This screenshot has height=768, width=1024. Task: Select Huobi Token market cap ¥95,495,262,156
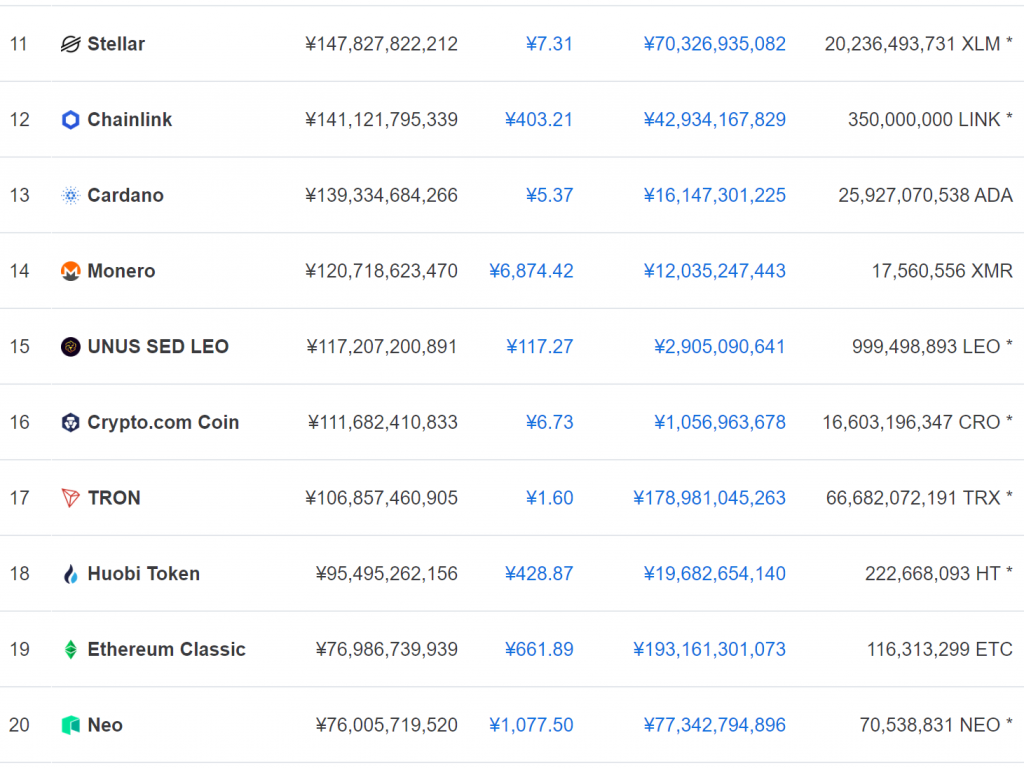click(x=387, y=574)
